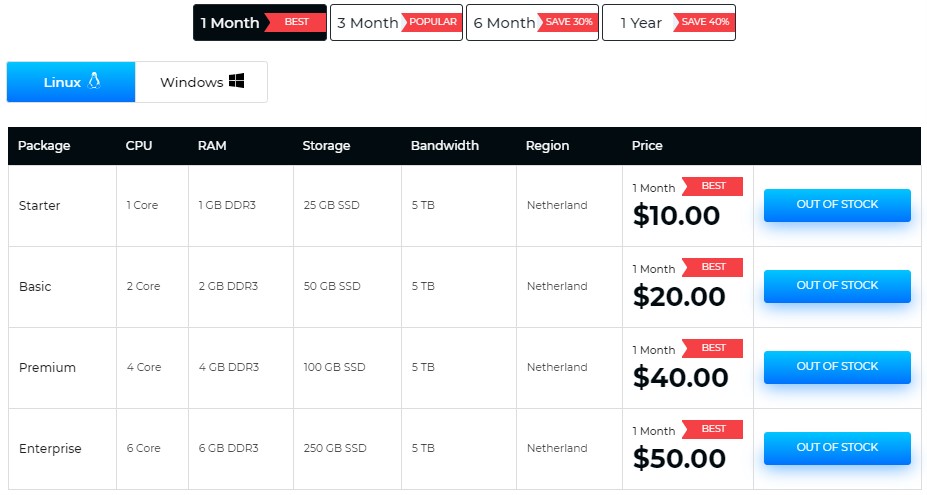The width and height of the screenshot is (927, 495).
Task: Toggle to Windows plans
Action: tap(201, 82)
